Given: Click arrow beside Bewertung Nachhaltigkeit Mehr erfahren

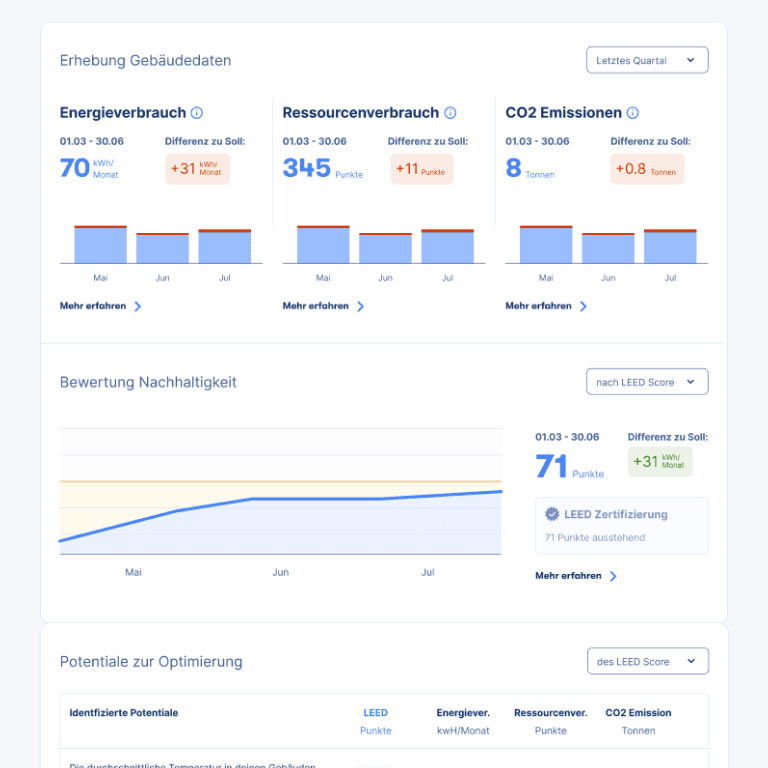Looking at the screenshot, I should tap(613, 576).
